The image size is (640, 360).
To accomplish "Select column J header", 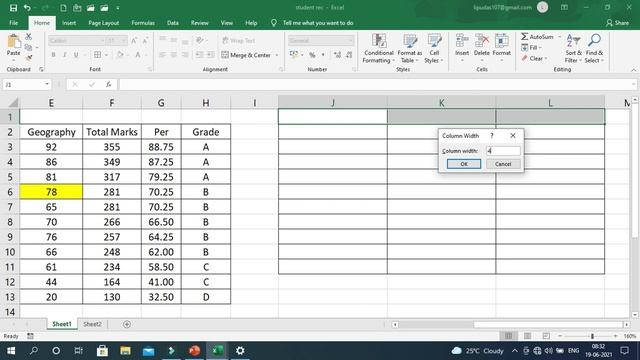I will (333, 102).
